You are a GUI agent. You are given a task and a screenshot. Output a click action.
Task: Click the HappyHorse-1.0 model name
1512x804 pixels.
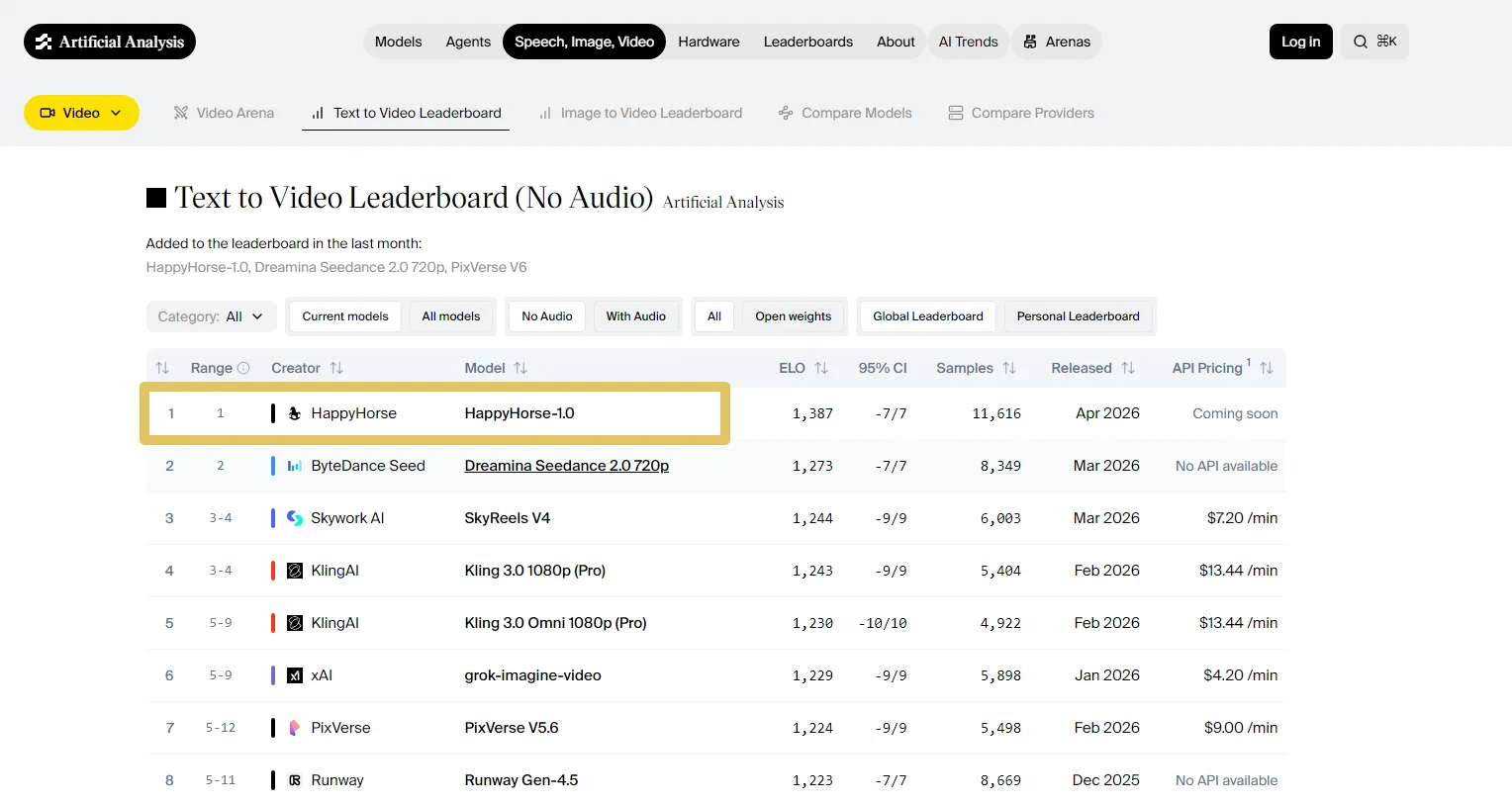coord(520,413)
